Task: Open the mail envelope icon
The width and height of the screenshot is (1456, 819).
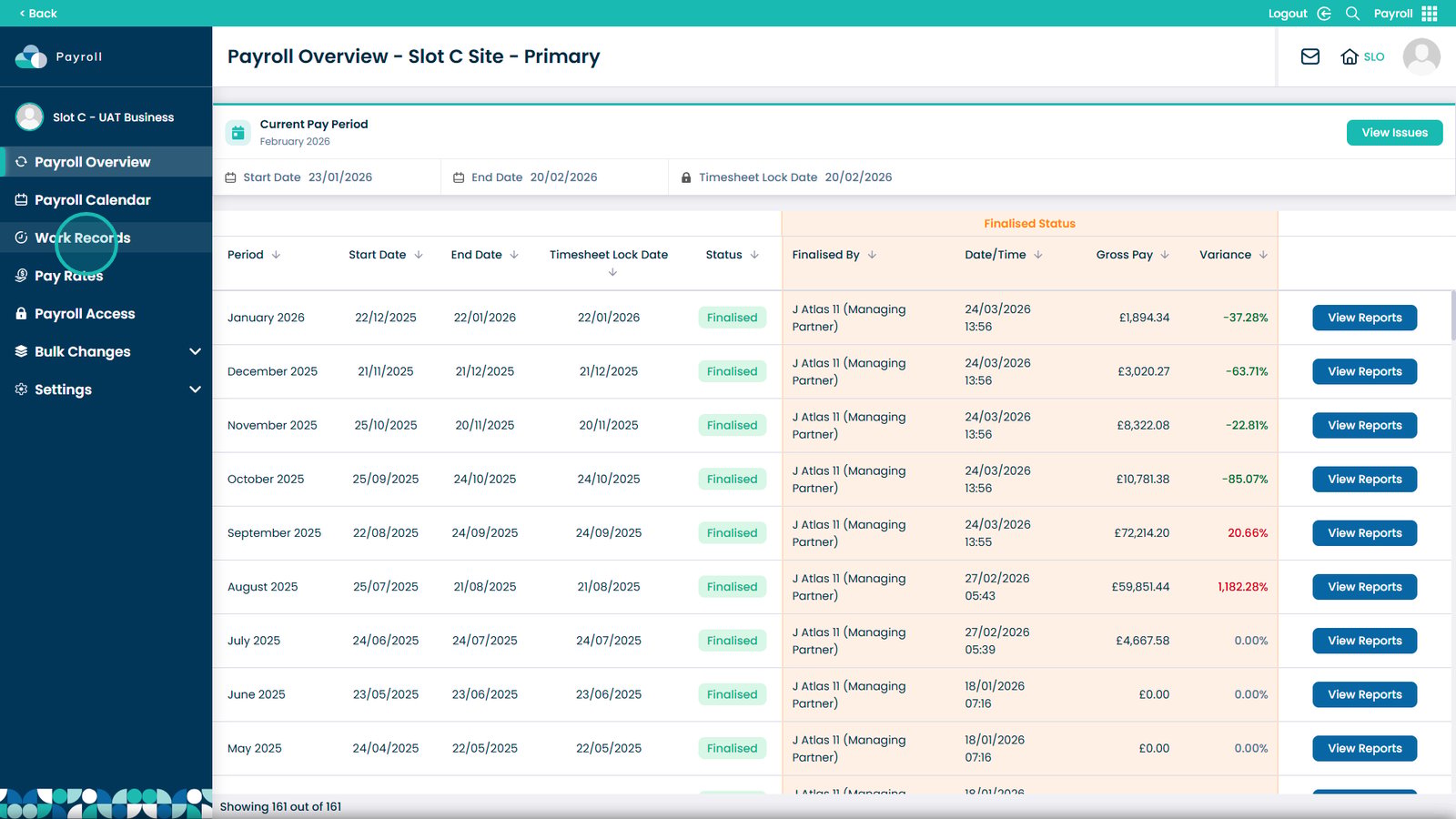Action: tap(1310, 56)
